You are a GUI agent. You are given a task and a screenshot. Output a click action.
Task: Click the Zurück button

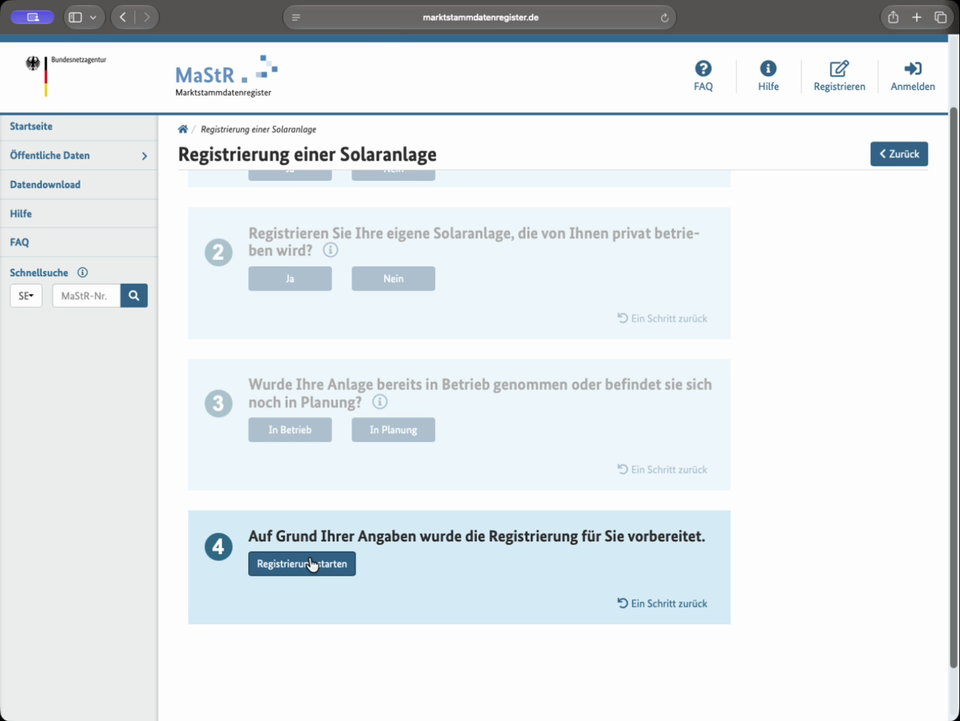click(x=899, y=154)
